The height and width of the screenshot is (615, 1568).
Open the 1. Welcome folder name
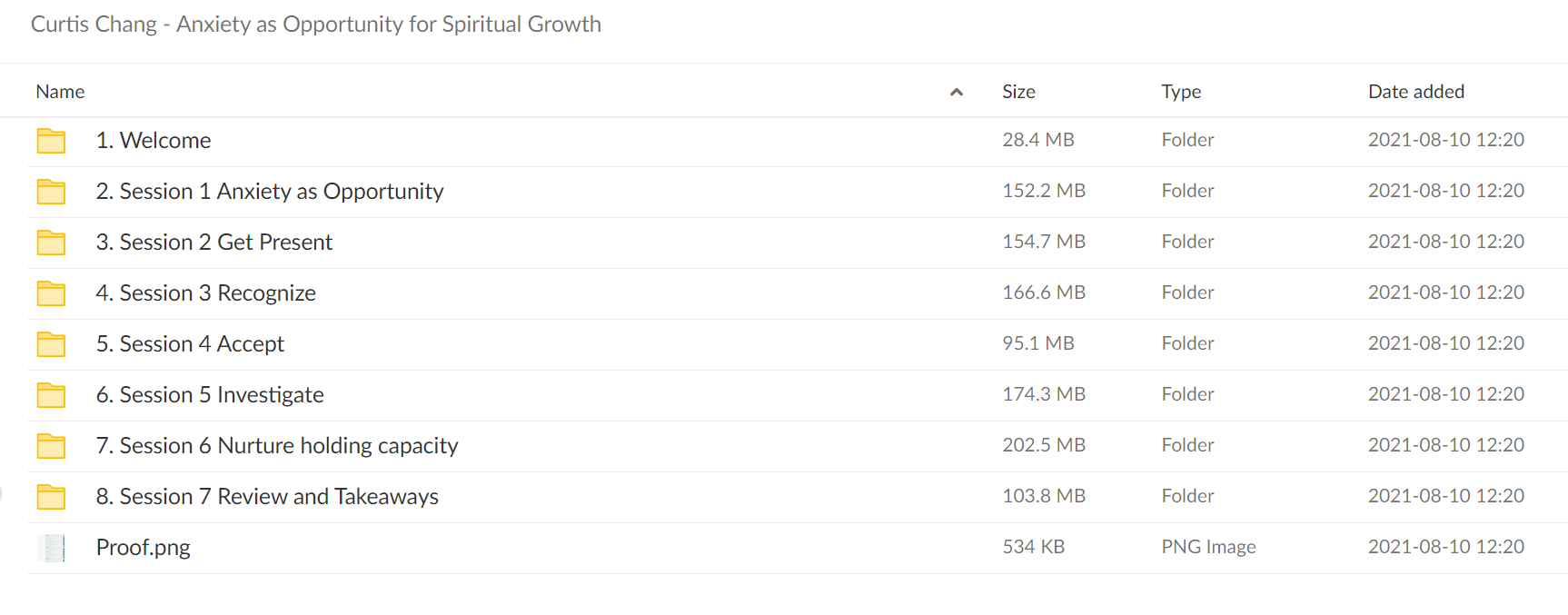click(x=154, y=141)
